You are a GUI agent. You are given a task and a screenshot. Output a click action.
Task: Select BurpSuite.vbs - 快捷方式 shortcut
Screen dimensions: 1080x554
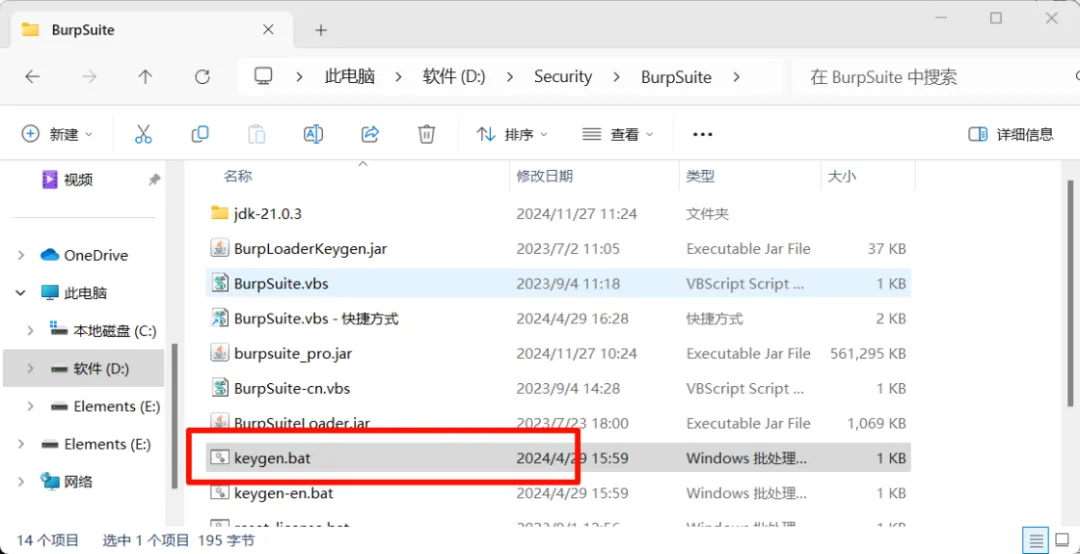click(x=559, y=318)
